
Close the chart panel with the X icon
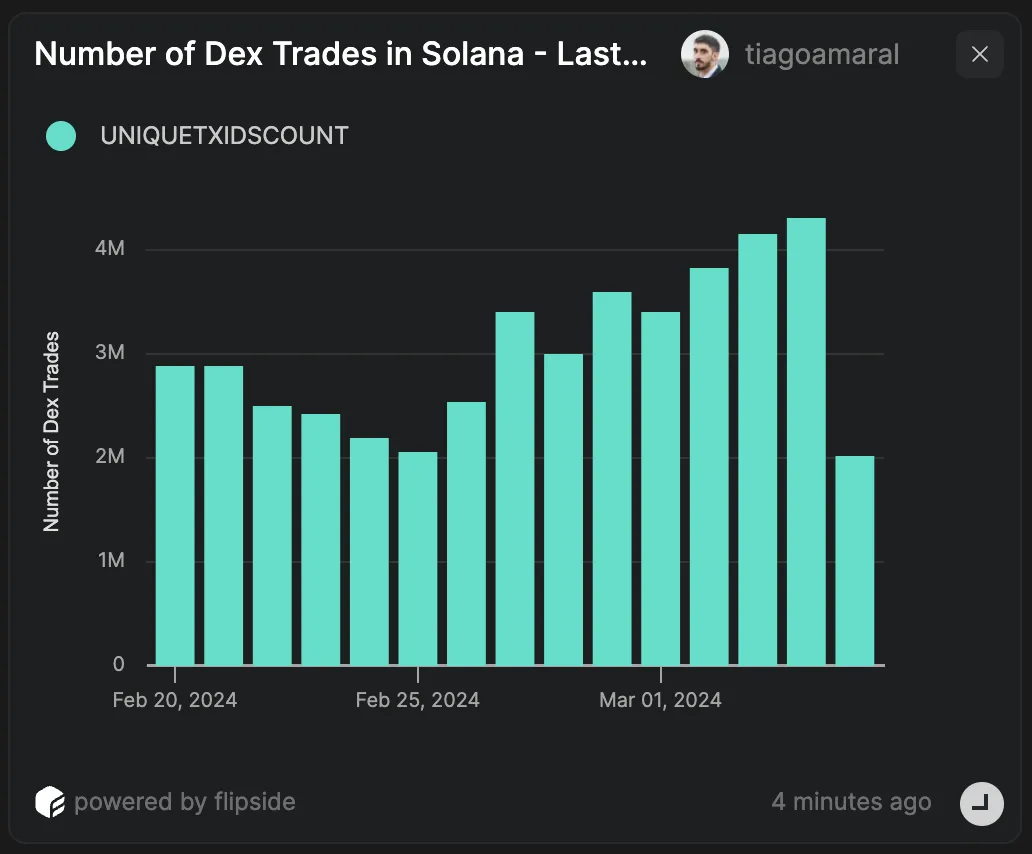tap(979, 54)
